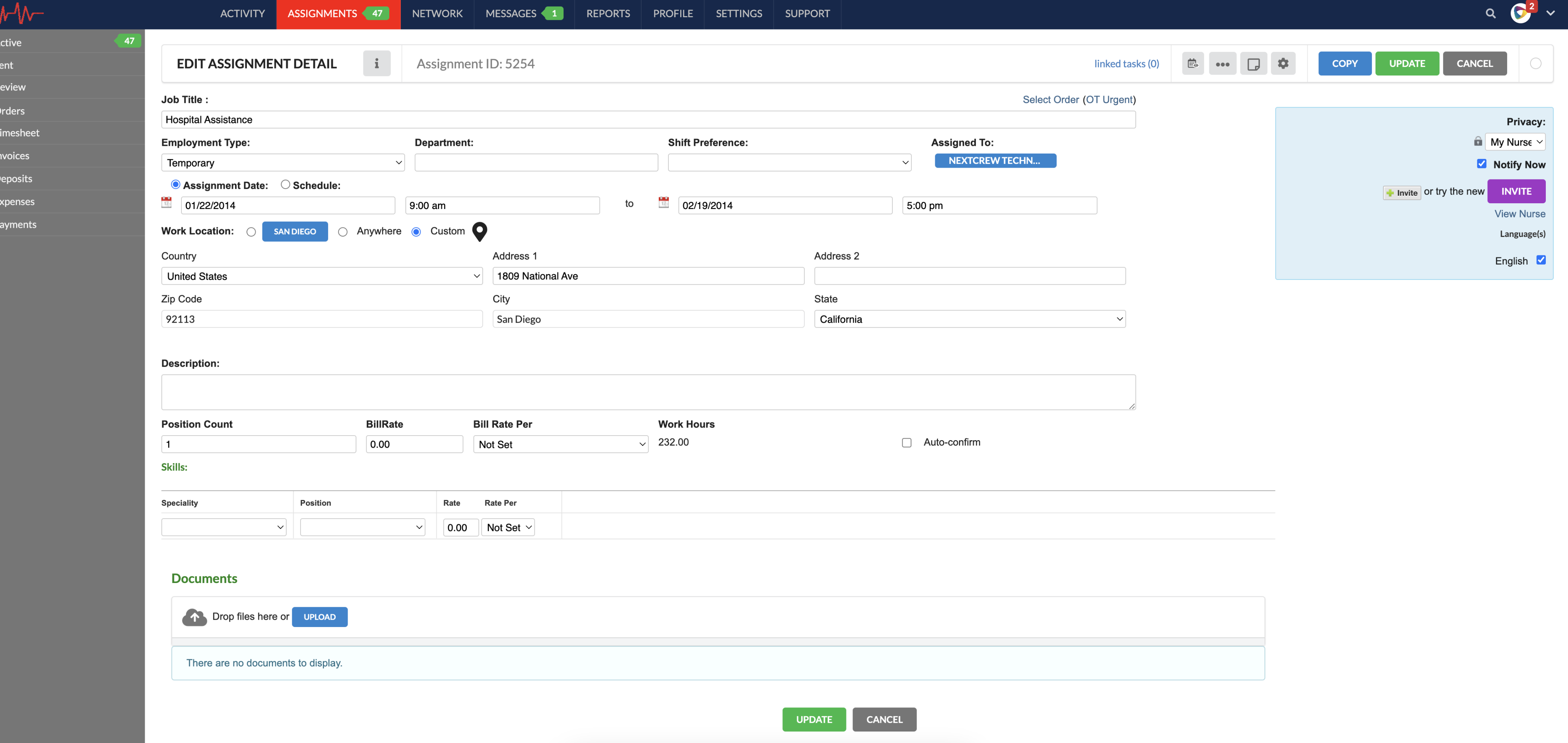Open the Shift Preference dropdown
Screen dimensions: 1568x743
click(789, 162)
